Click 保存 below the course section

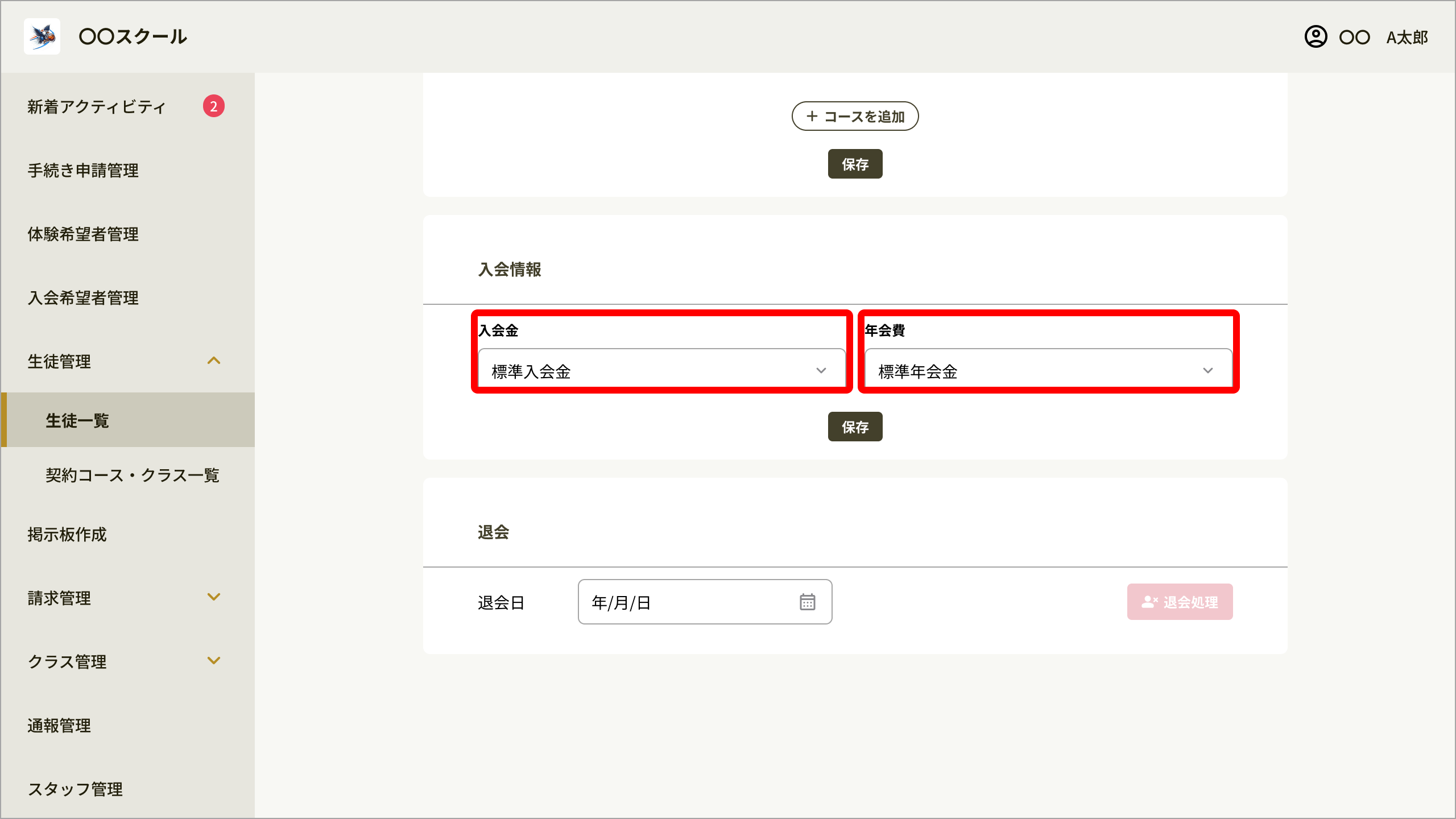pos(855,164)
